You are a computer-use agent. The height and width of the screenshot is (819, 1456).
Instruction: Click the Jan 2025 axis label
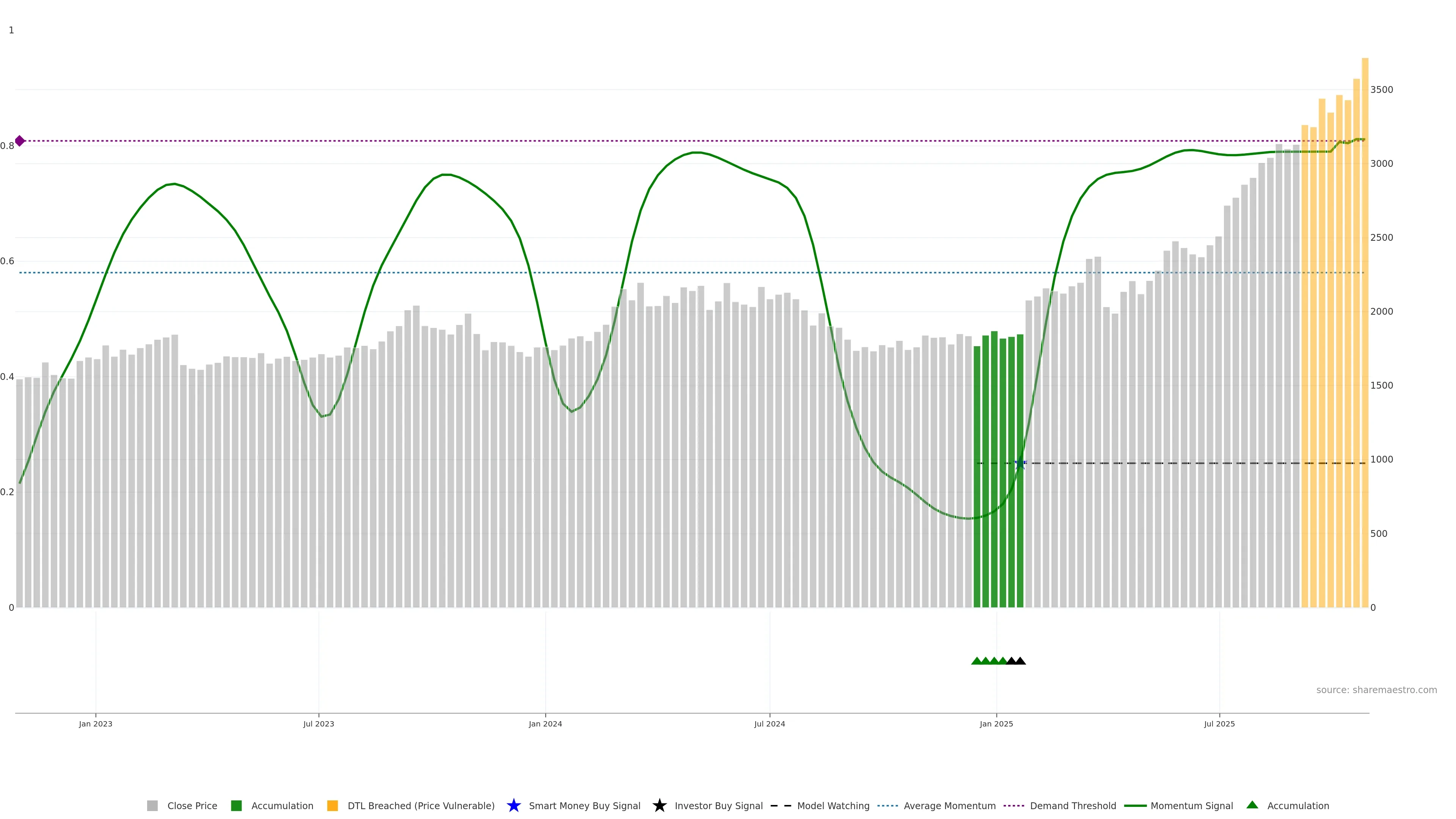coord(996,723)
